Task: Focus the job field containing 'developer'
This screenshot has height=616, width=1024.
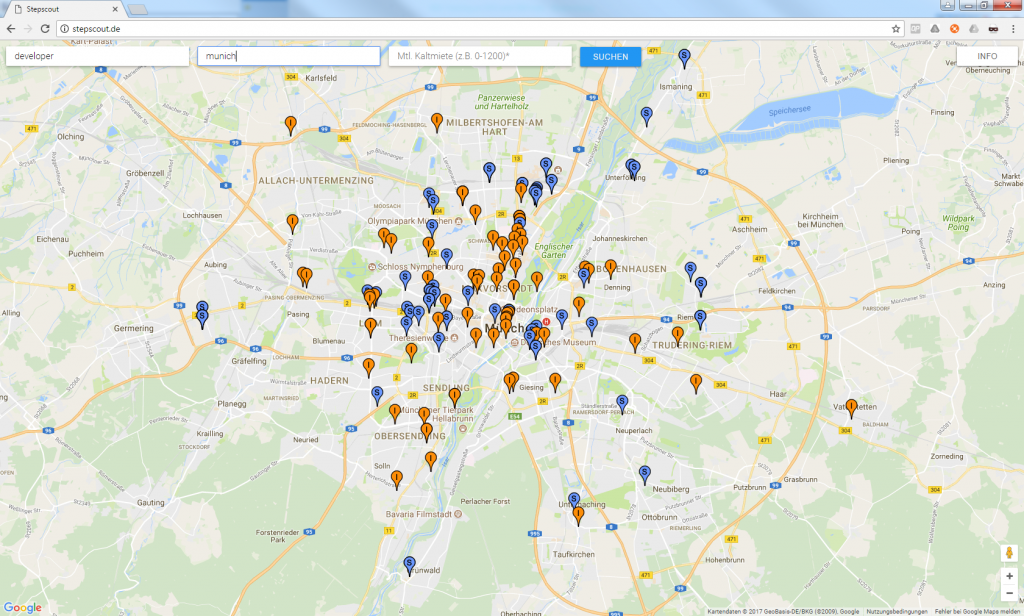Action: point(97,56)
